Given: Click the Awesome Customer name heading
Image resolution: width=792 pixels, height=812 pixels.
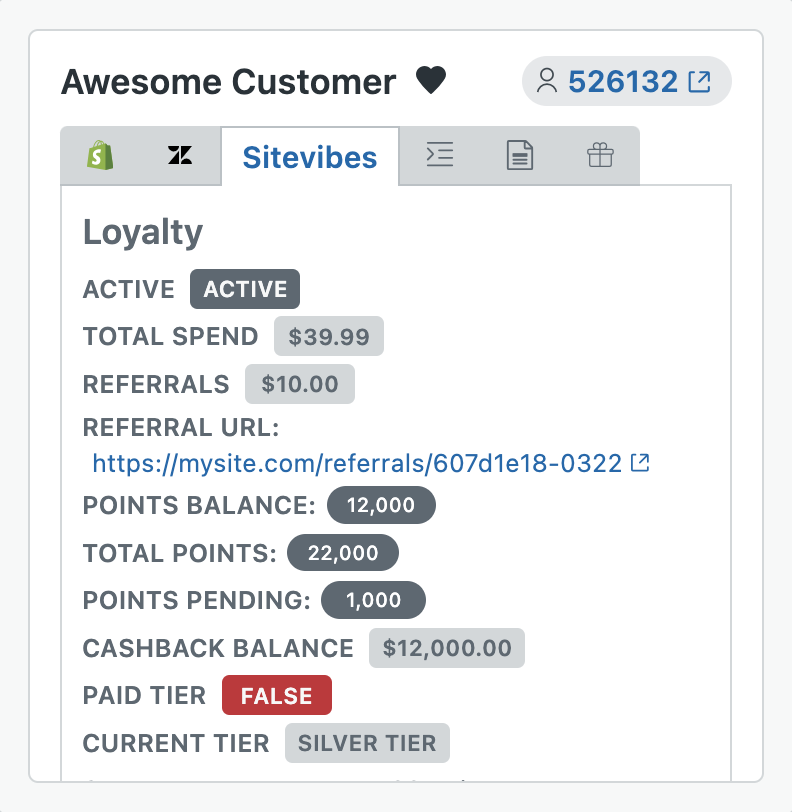Looking at the screenshot, I should (x=228, y=82).
